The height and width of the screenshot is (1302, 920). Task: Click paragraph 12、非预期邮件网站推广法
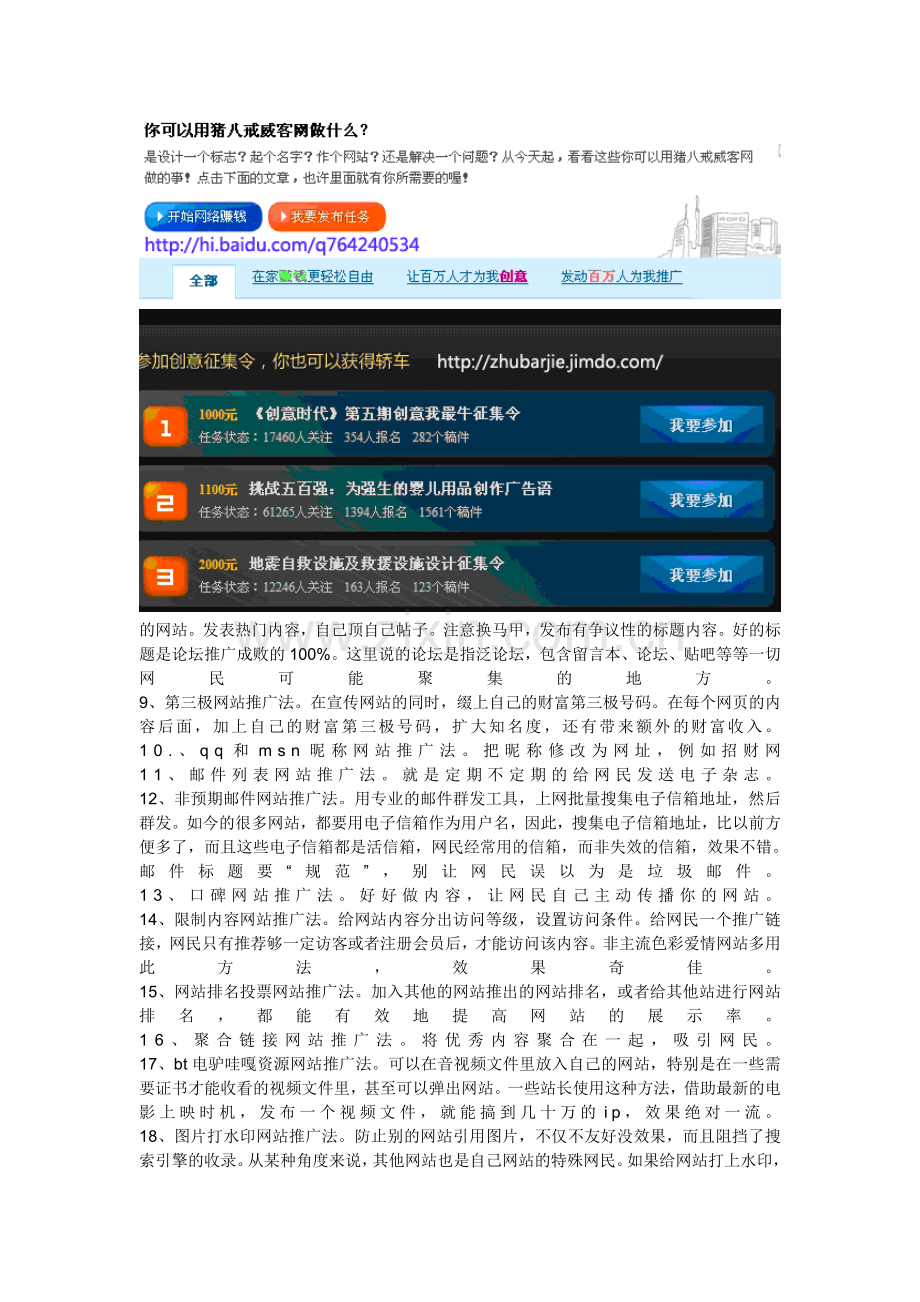[460, 836]
